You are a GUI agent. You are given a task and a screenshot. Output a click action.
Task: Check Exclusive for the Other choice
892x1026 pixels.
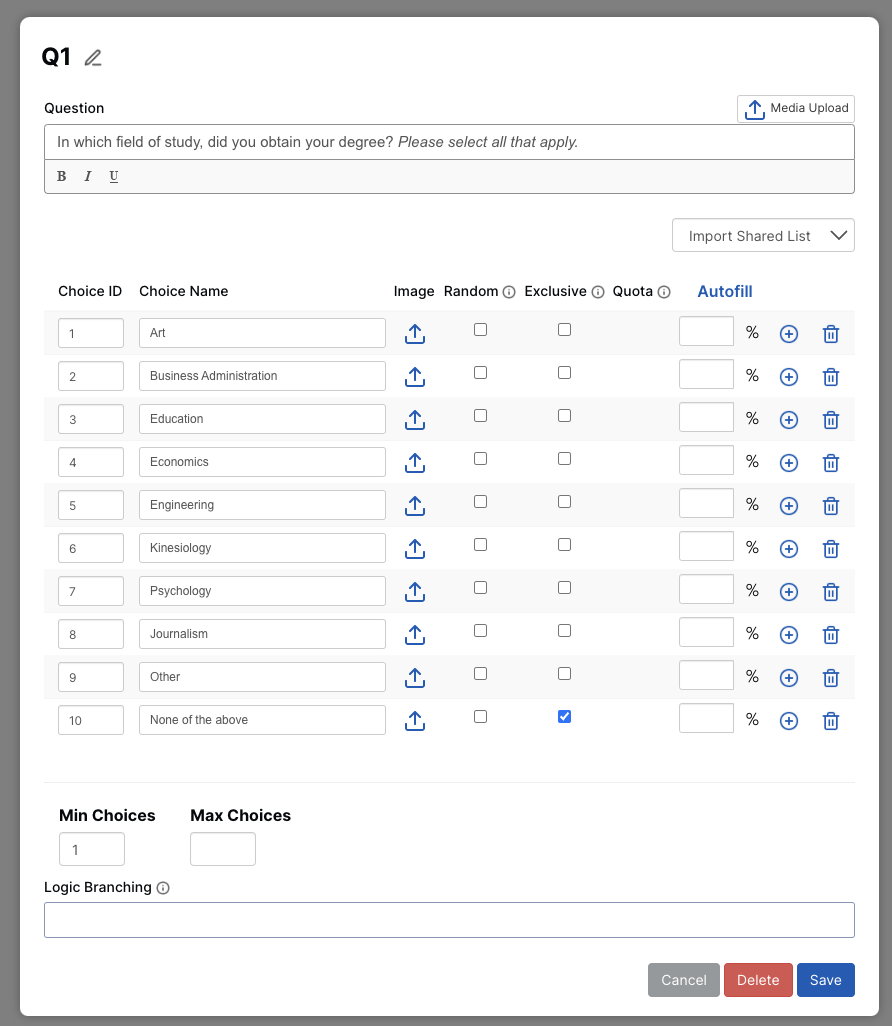click(564, 673)
